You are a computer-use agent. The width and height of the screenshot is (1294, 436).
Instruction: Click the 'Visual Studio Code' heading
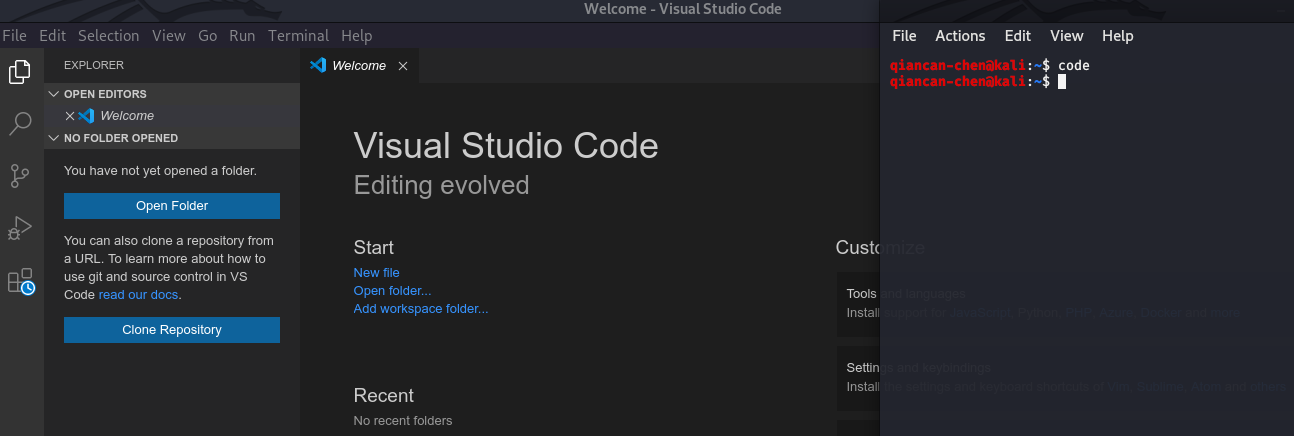506,146
